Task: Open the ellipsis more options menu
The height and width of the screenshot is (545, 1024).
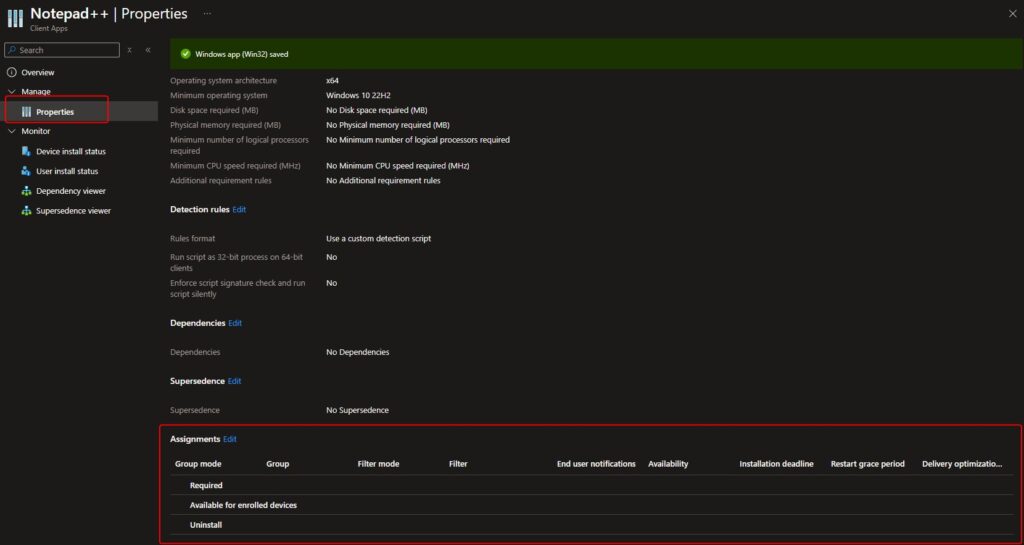Action: [x=207, y=13]
